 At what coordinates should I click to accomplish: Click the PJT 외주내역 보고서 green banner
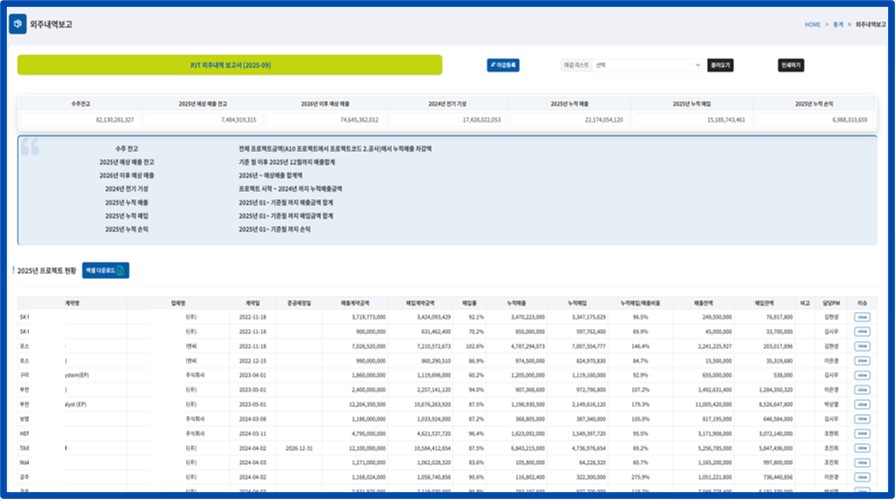[x=229, y=65]
